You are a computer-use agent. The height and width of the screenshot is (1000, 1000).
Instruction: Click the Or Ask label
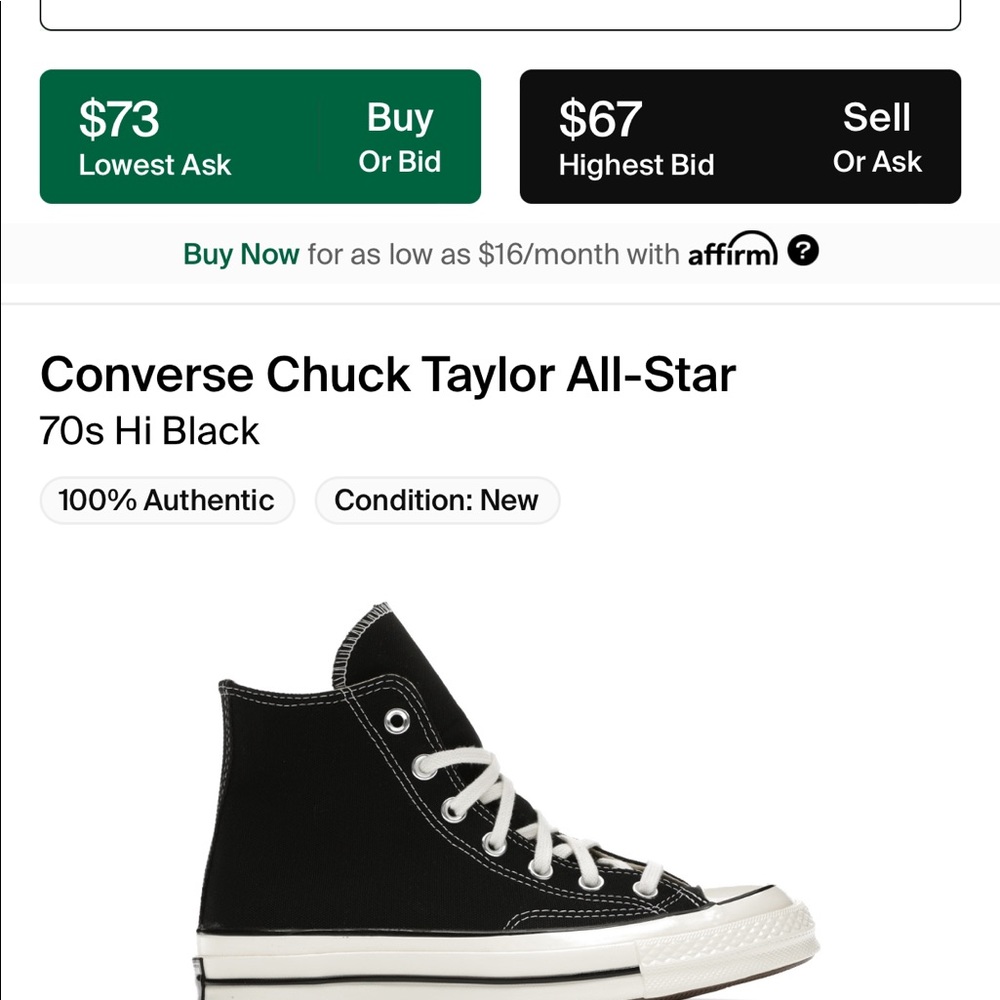(x=878, y=162)
